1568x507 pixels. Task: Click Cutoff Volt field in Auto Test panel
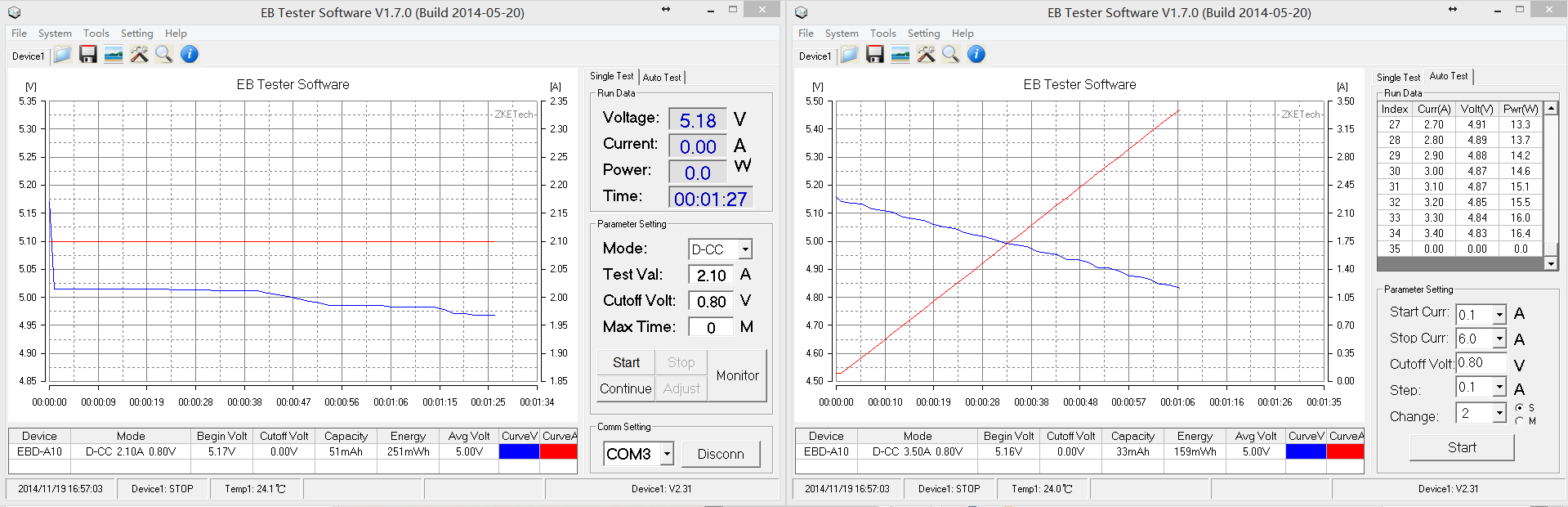[1482, 363]
